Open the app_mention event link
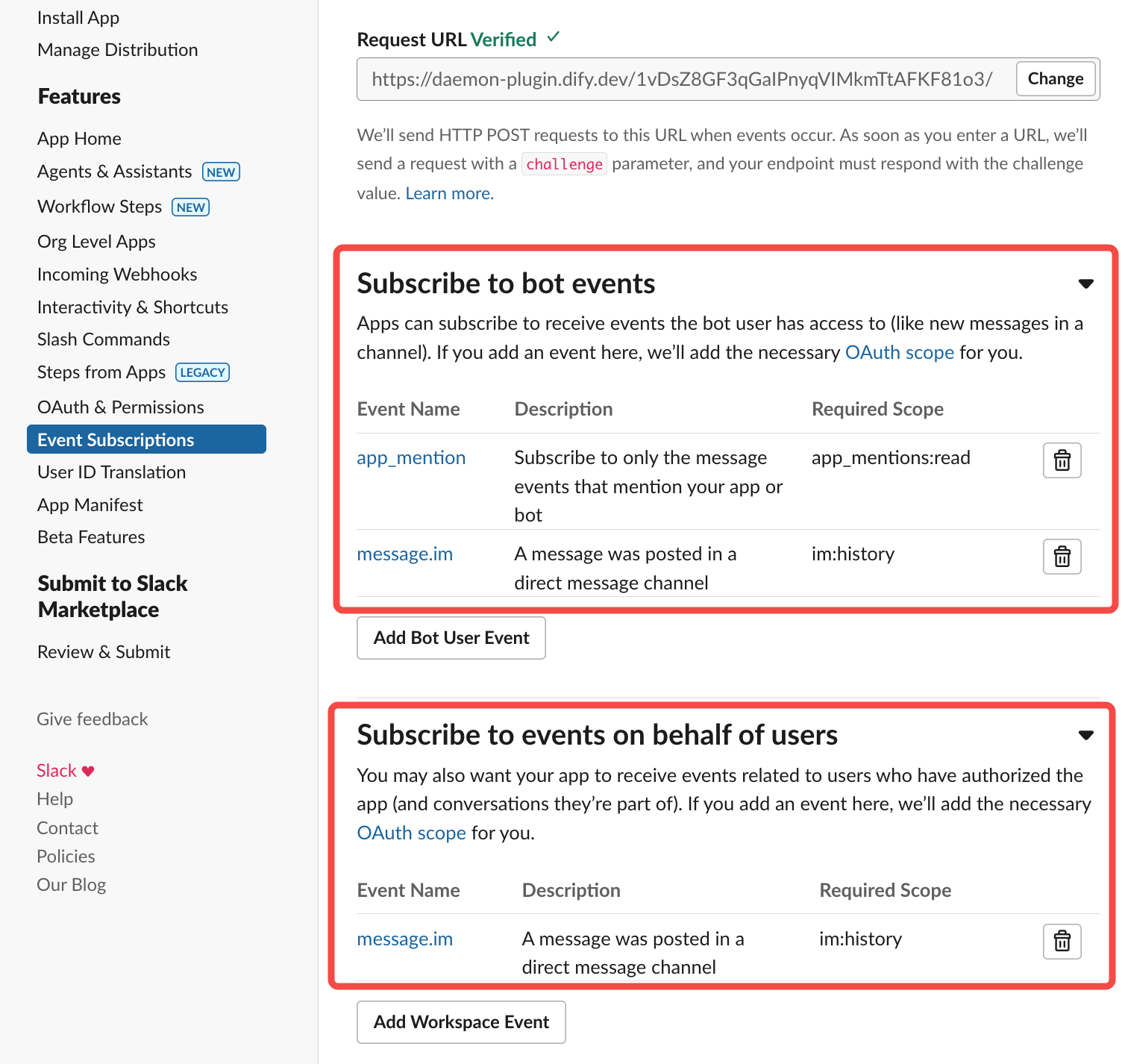The image size is (1125, 1064). (411, 457)
